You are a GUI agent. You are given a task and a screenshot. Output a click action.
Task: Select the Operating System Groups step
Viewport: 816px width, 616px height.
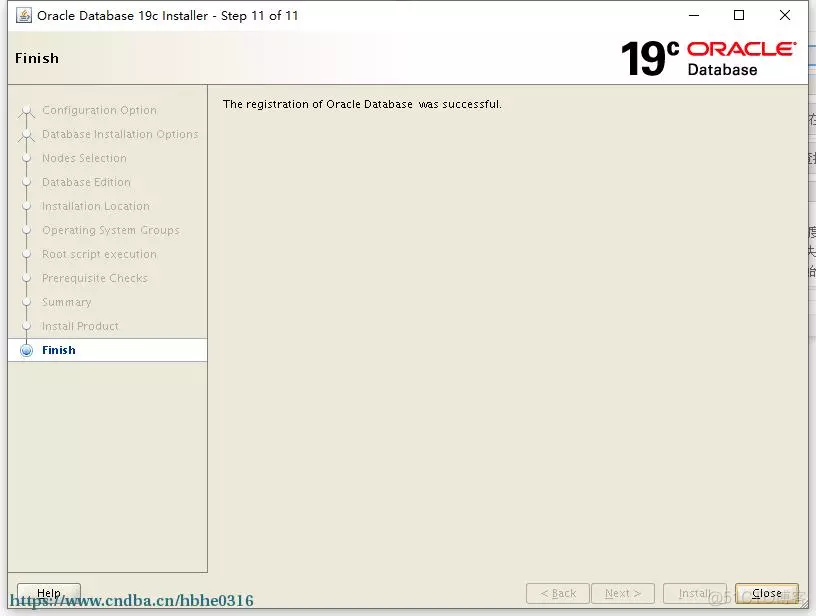click(x=111, y=230)
